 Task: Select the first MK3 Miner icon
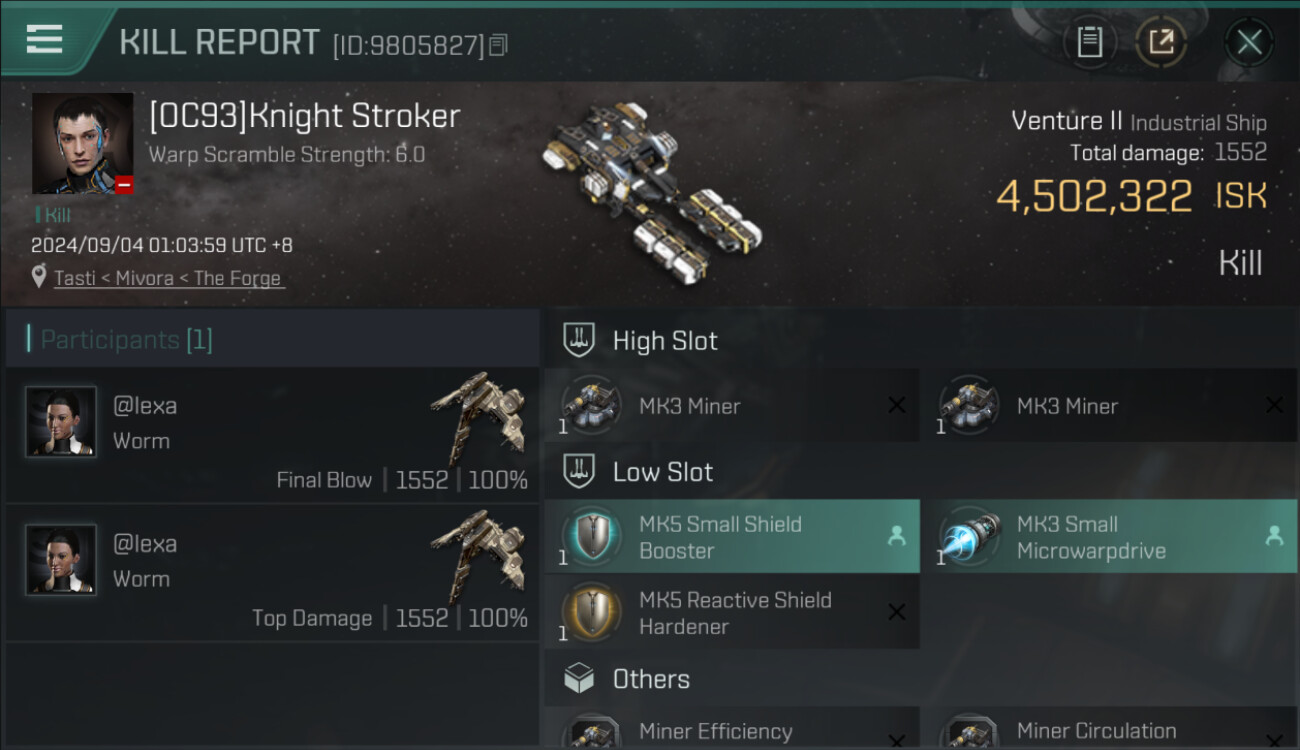(x=592, y=405)
